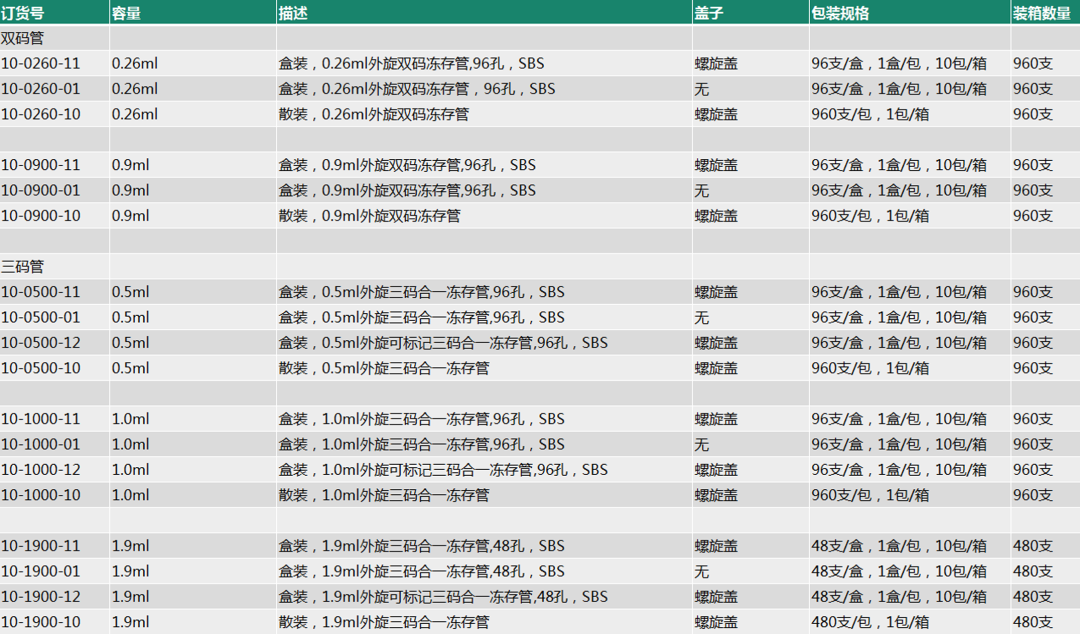The height and width of the screenshot is (634, 1080).
Task: Click 螺旋盖 cell in row 10-0500-12
Action: [x=716, y=342]
